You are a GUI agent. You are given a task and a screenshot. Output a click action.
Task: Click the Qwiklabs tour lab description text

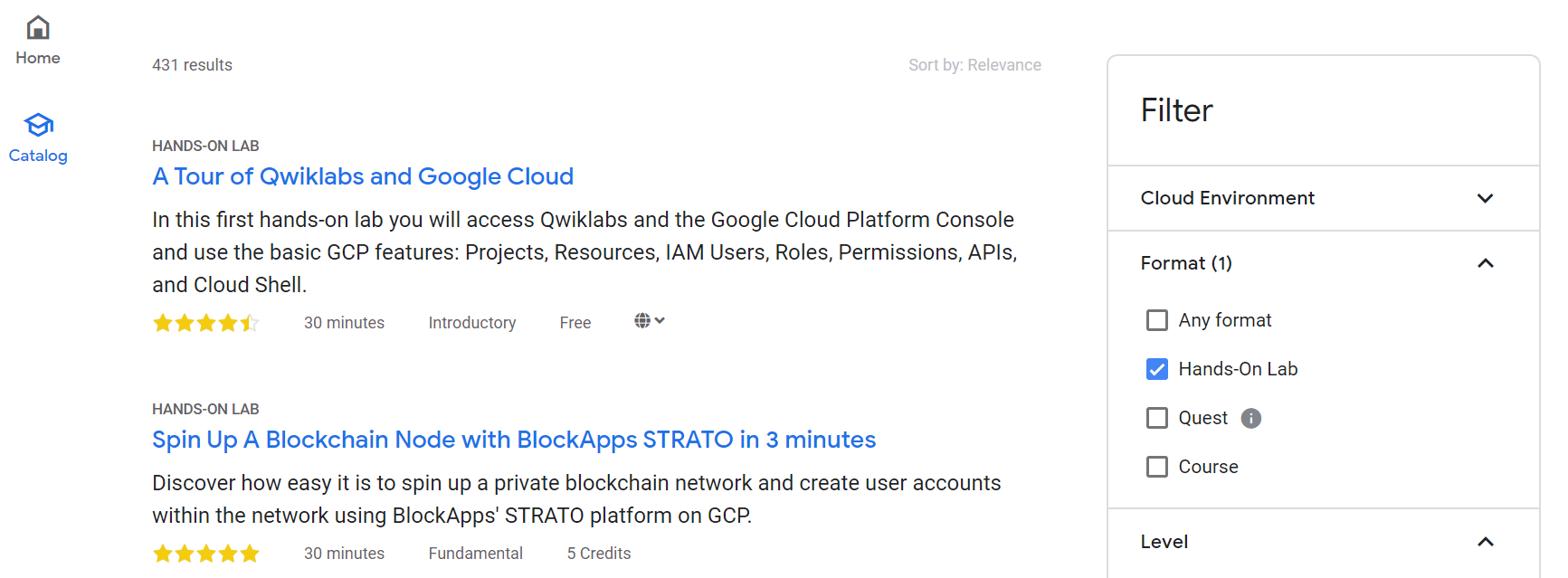(584, 252)
